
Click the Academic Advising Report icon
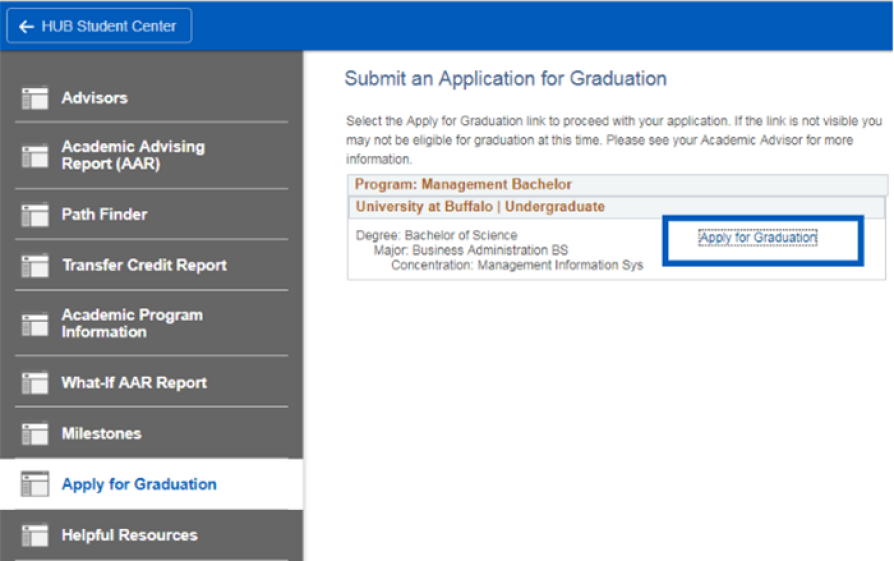35,156
